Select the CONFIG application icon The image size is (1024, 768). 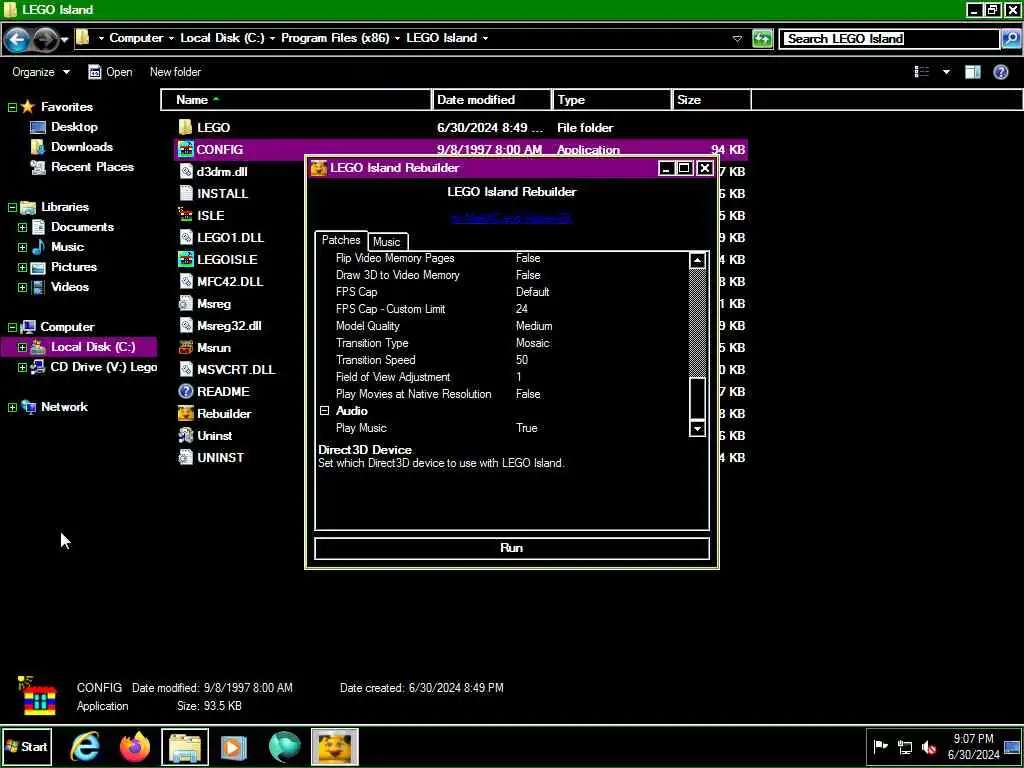185,150
